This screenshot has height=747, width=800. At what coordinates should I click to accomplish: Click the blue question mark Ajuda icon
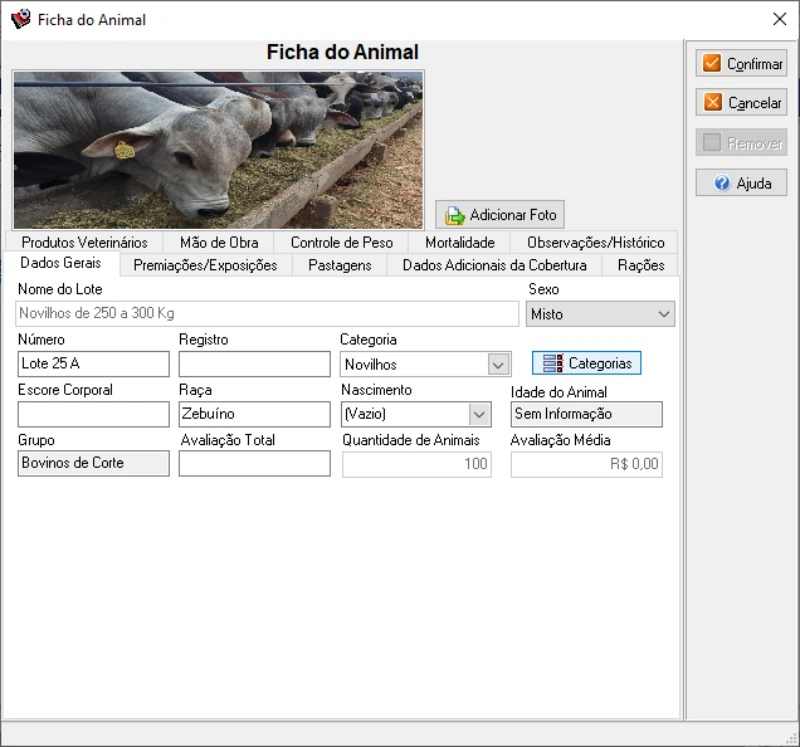(721, 184)
